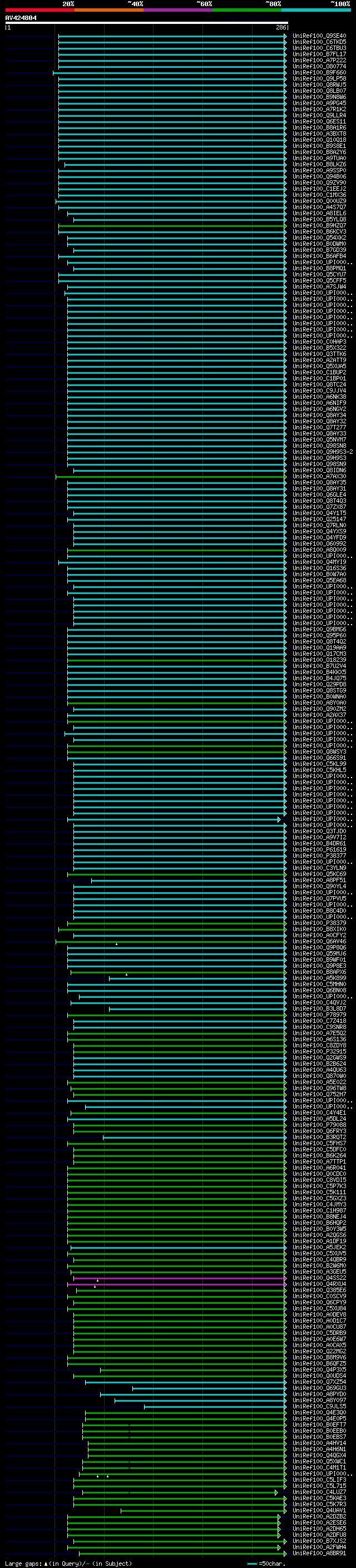Open hit UniRef100_B9HZQ7
The image size is (356, 1568).
319,226
